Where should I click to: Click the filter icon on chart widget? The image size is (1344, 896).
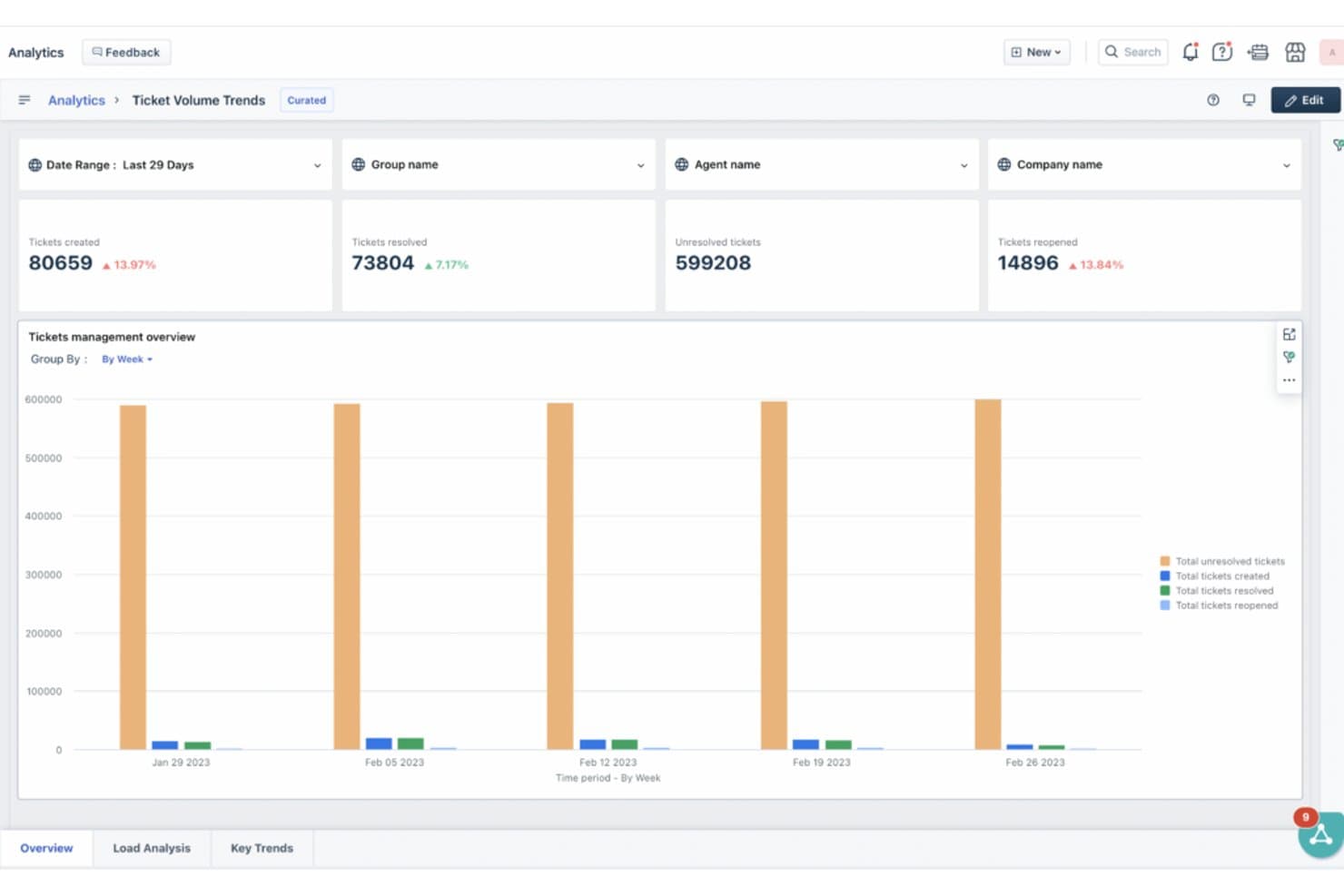coord(1289,357)
